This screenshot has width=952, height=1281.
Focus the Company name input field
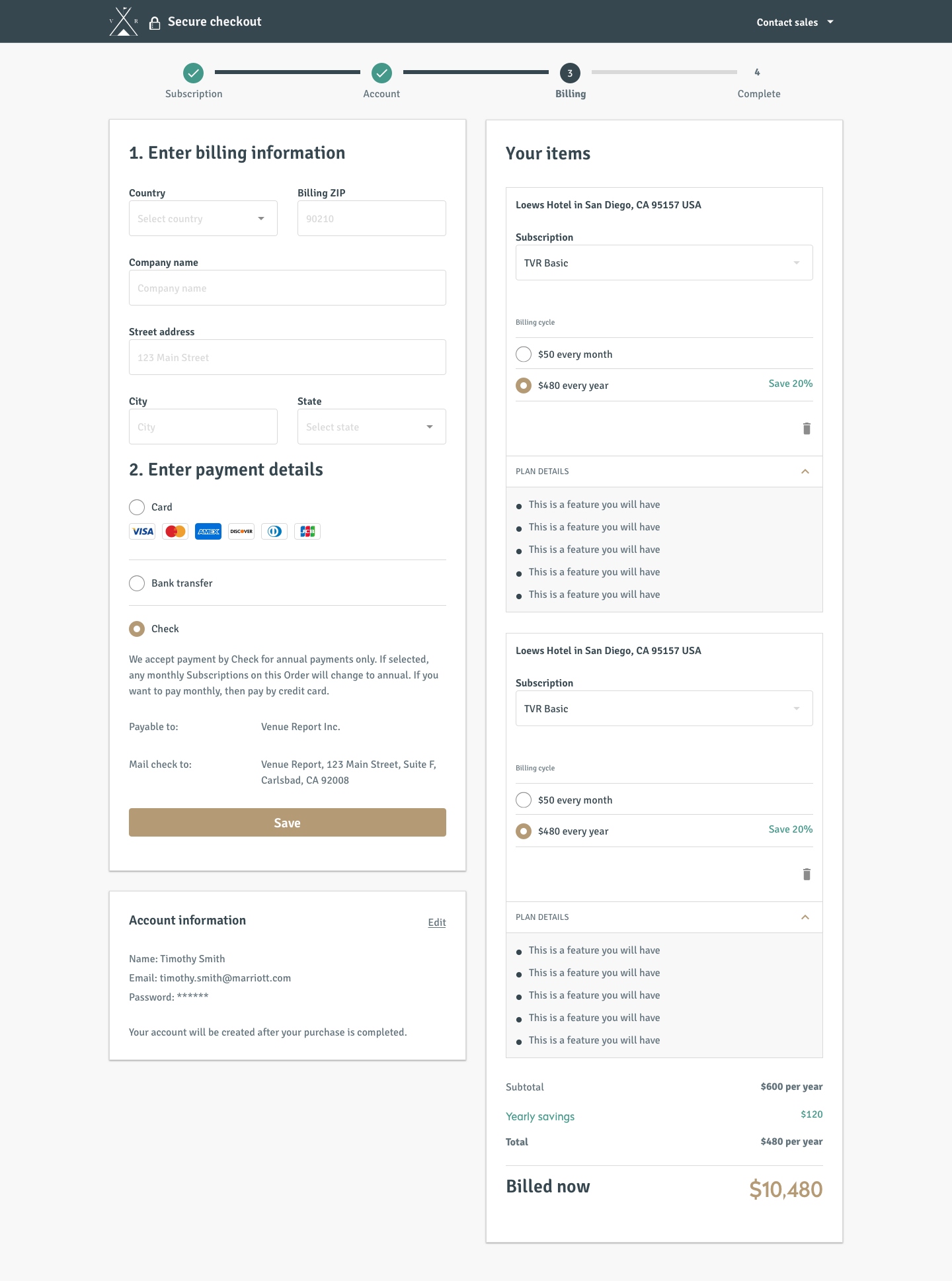pyautogui.click(x=288, y=288)
